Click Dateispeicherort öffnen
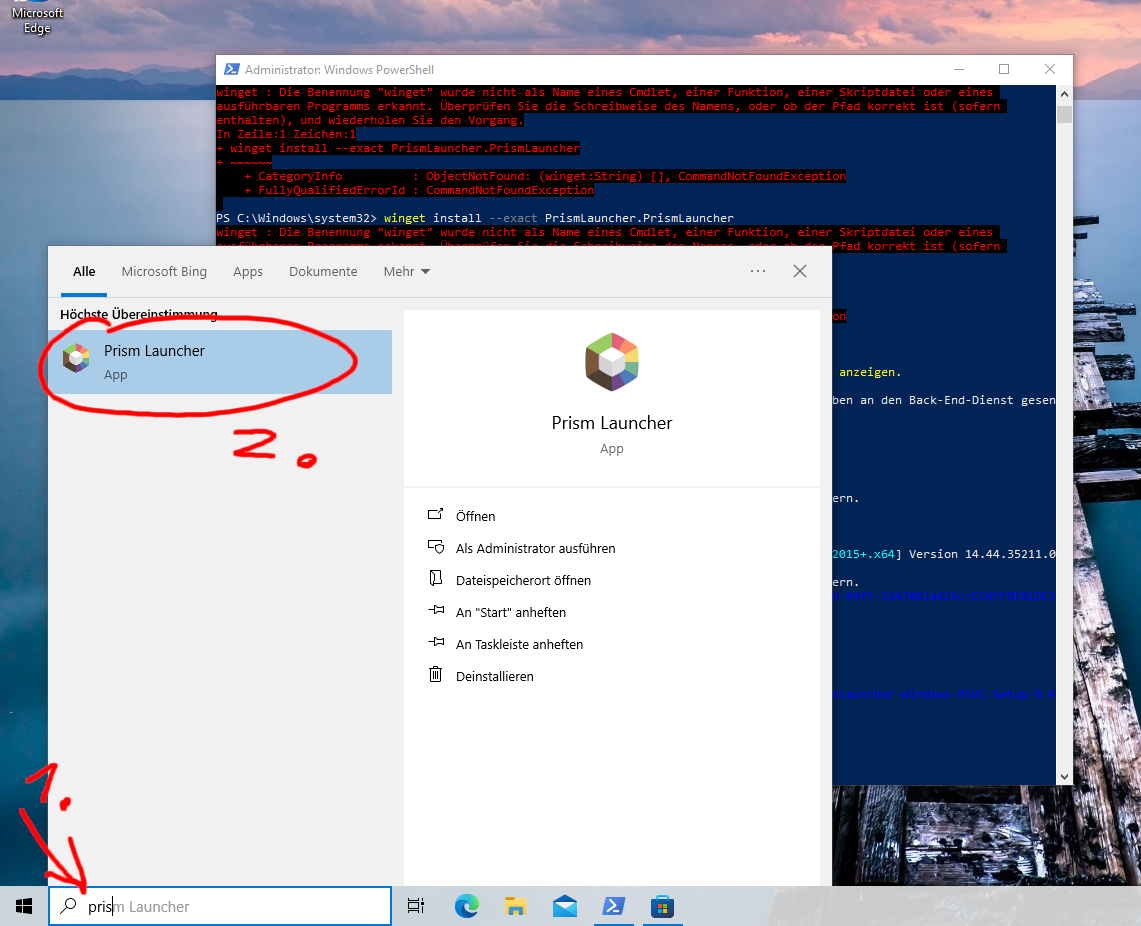The width and height of the screenshot is (1141, 926). click(x=523, y=580)
